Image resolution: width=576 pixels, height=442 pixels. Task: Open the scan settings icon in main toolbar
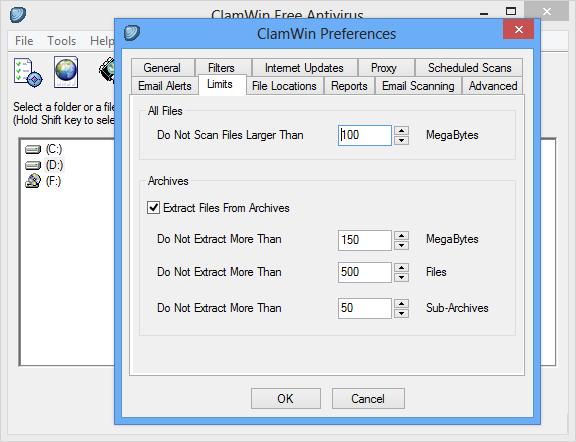click(28, 72)
